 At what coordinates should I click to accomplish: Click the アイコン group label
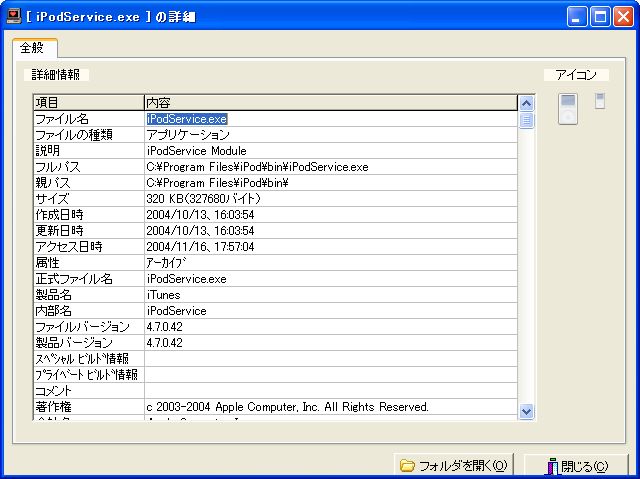coord(576,75)
